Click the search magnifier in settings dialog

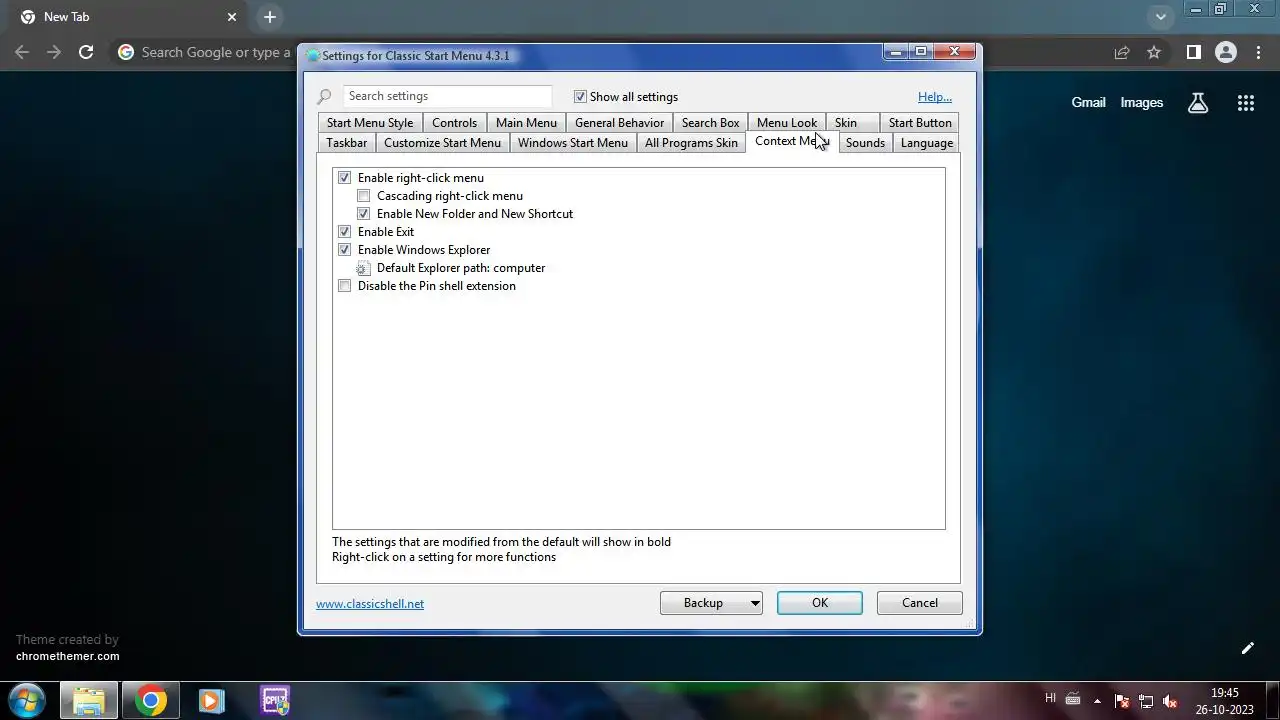(x=324, y=97)
